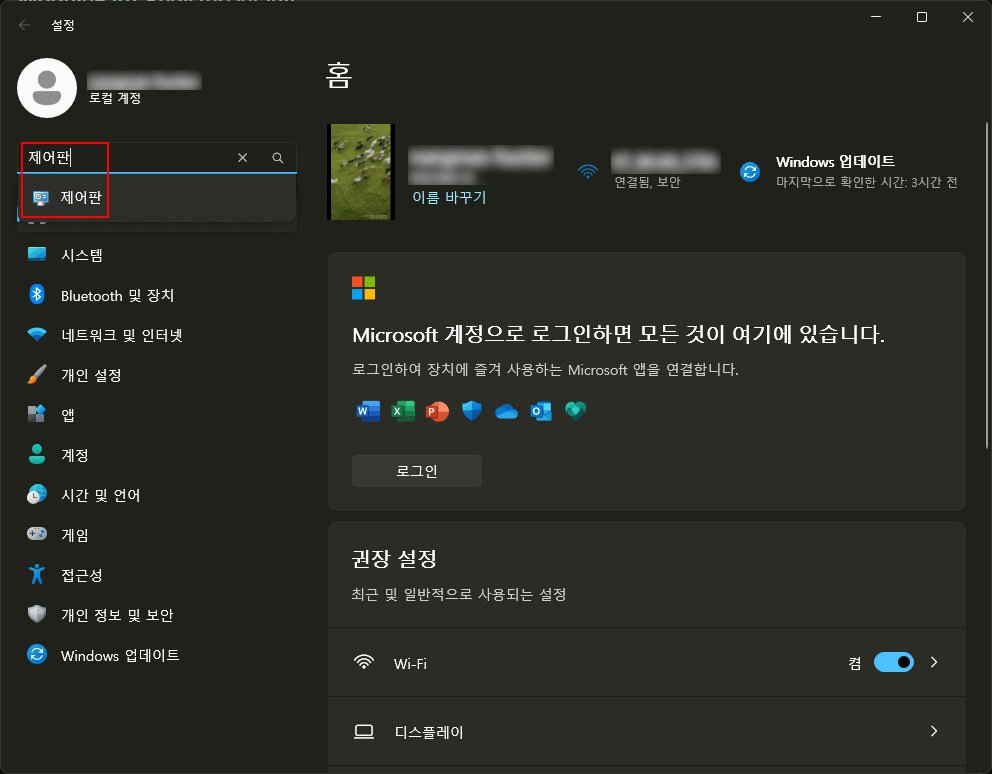
Task: Open the 접근성 settings category
Action: 157,575
